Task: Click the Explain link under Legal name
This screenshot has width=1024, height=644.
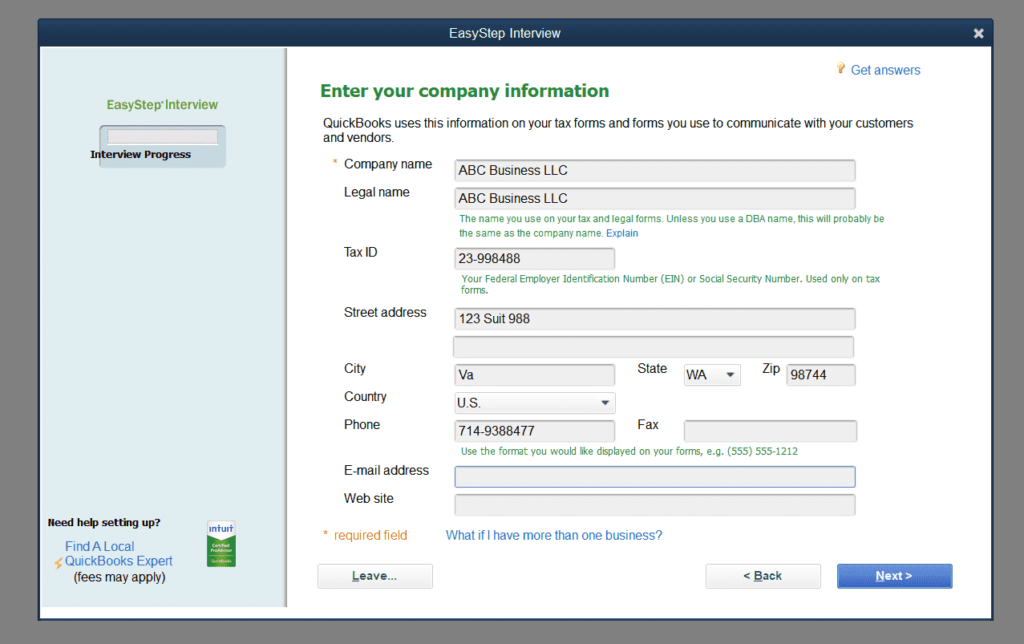Action: 622,233
